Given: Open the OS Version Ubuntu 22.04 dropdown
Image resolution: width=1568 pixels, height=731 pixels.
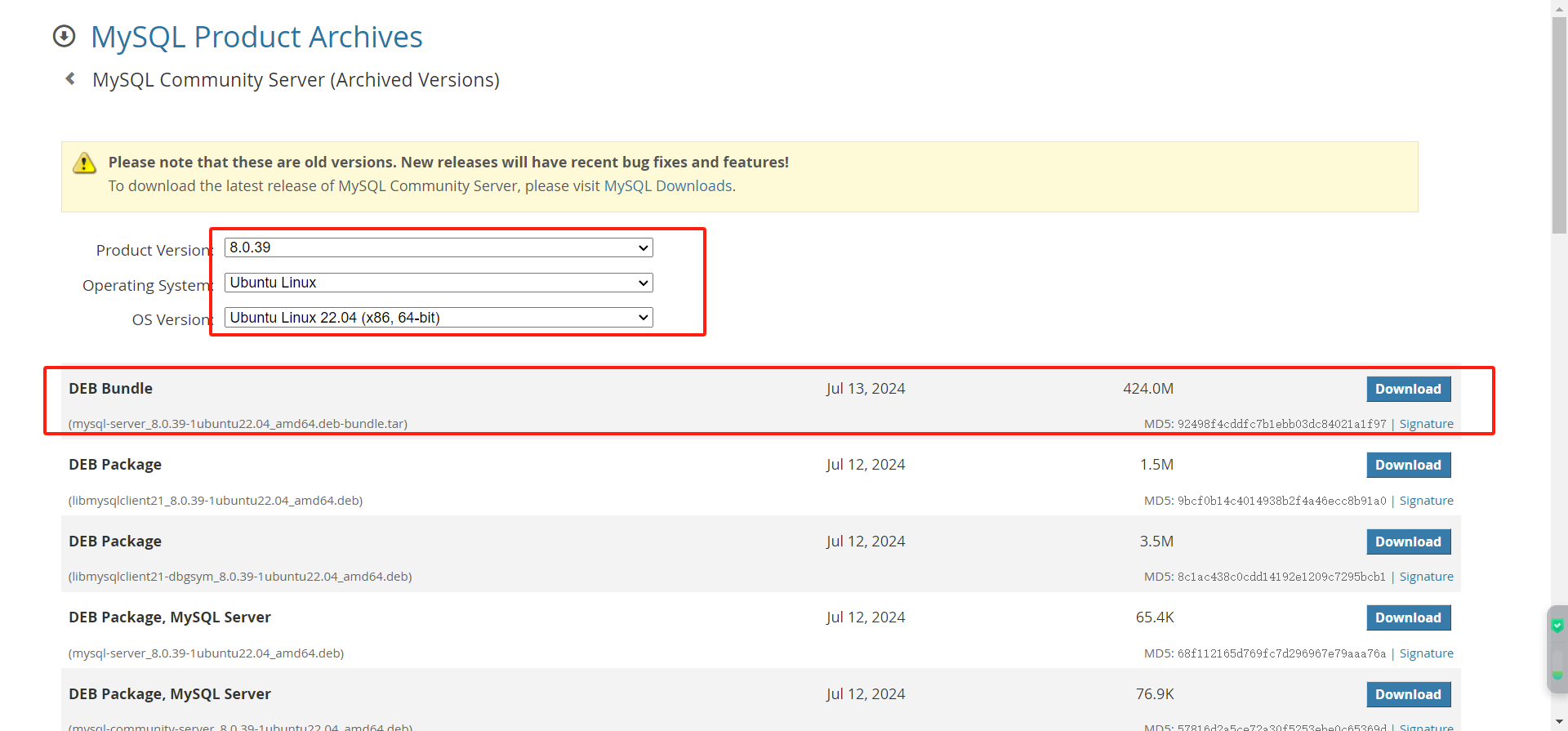Looking at the screenshot, I should tap(439, 318).
